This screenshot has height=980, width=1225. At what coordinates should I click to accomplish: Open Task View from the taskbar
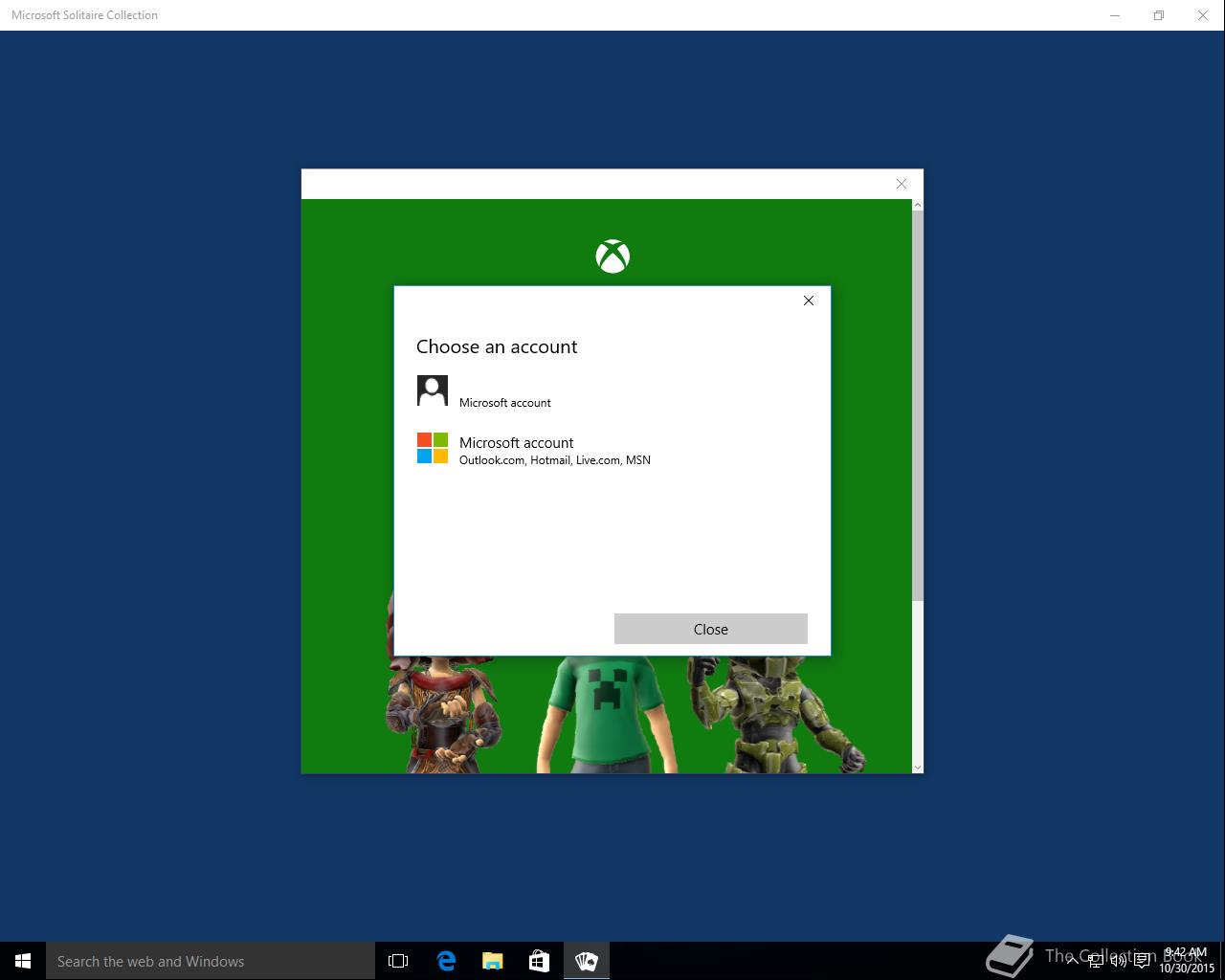coord(398,961)
